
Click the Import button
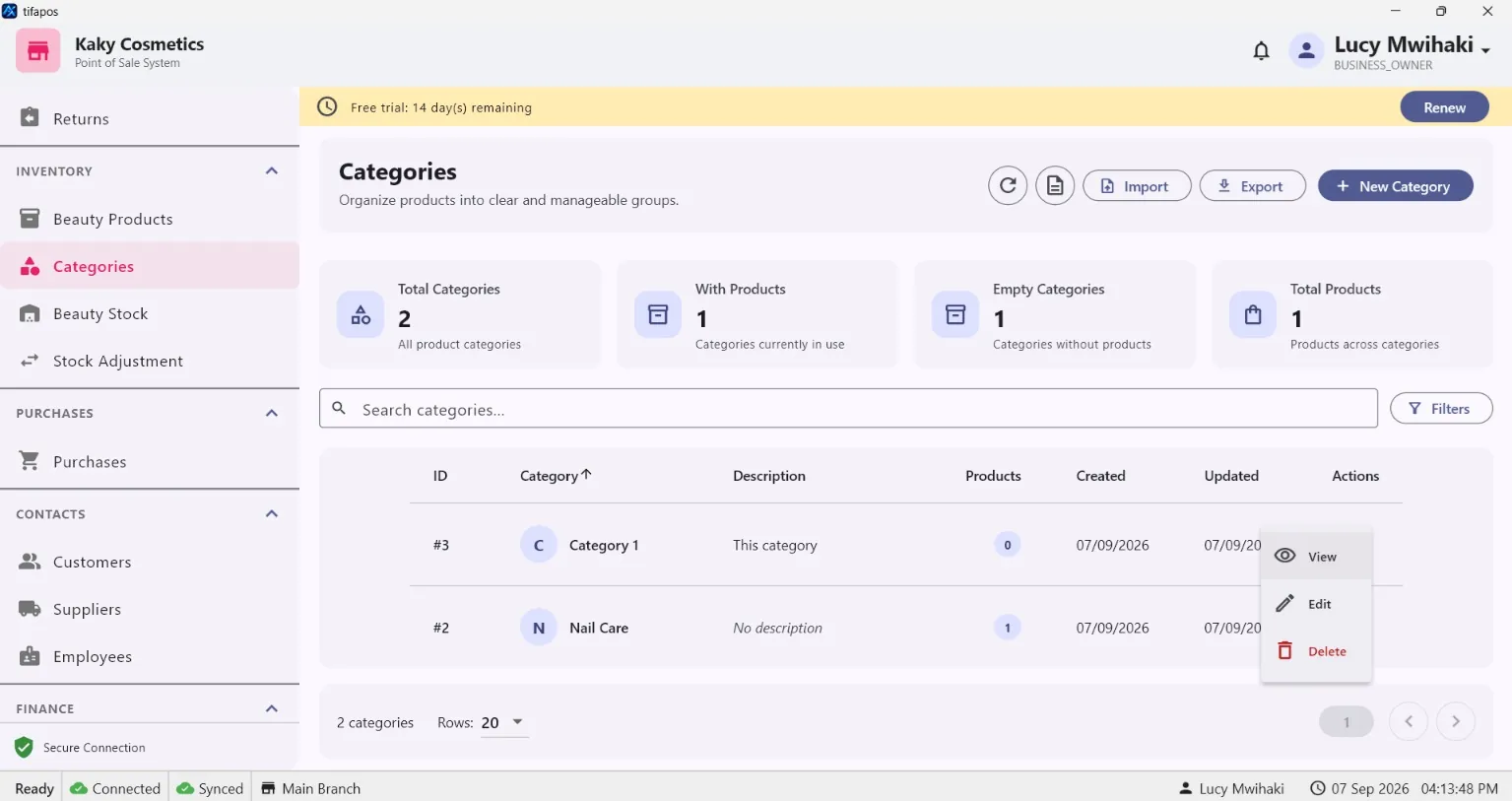pos(1137,185)
